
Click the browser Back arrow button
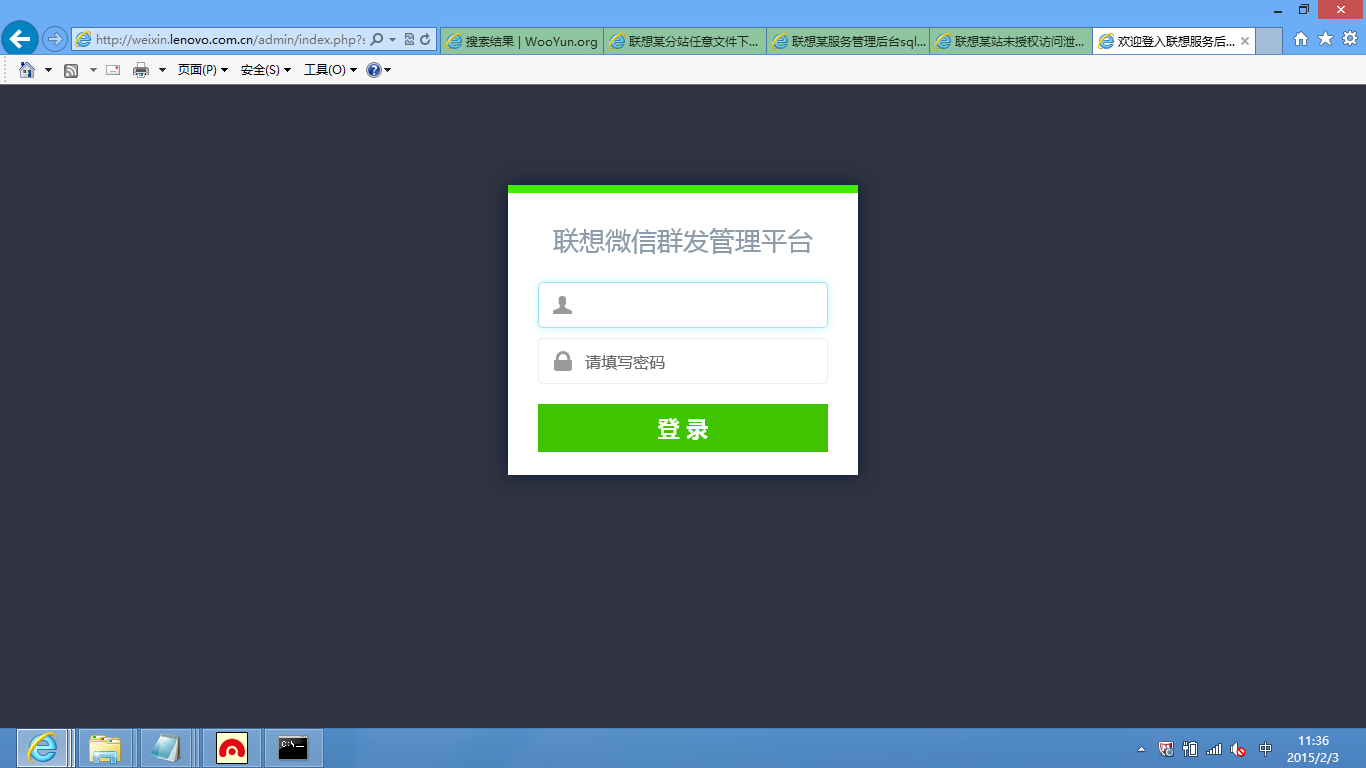(x=20, y=39)
